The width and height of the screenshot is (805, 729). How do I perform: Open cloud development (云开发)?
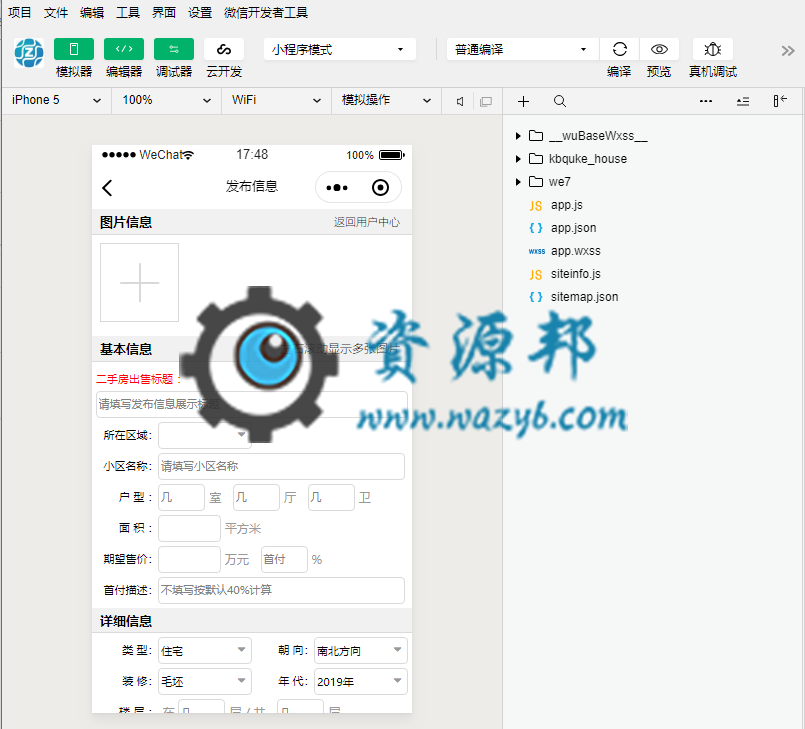coord(224,49)
